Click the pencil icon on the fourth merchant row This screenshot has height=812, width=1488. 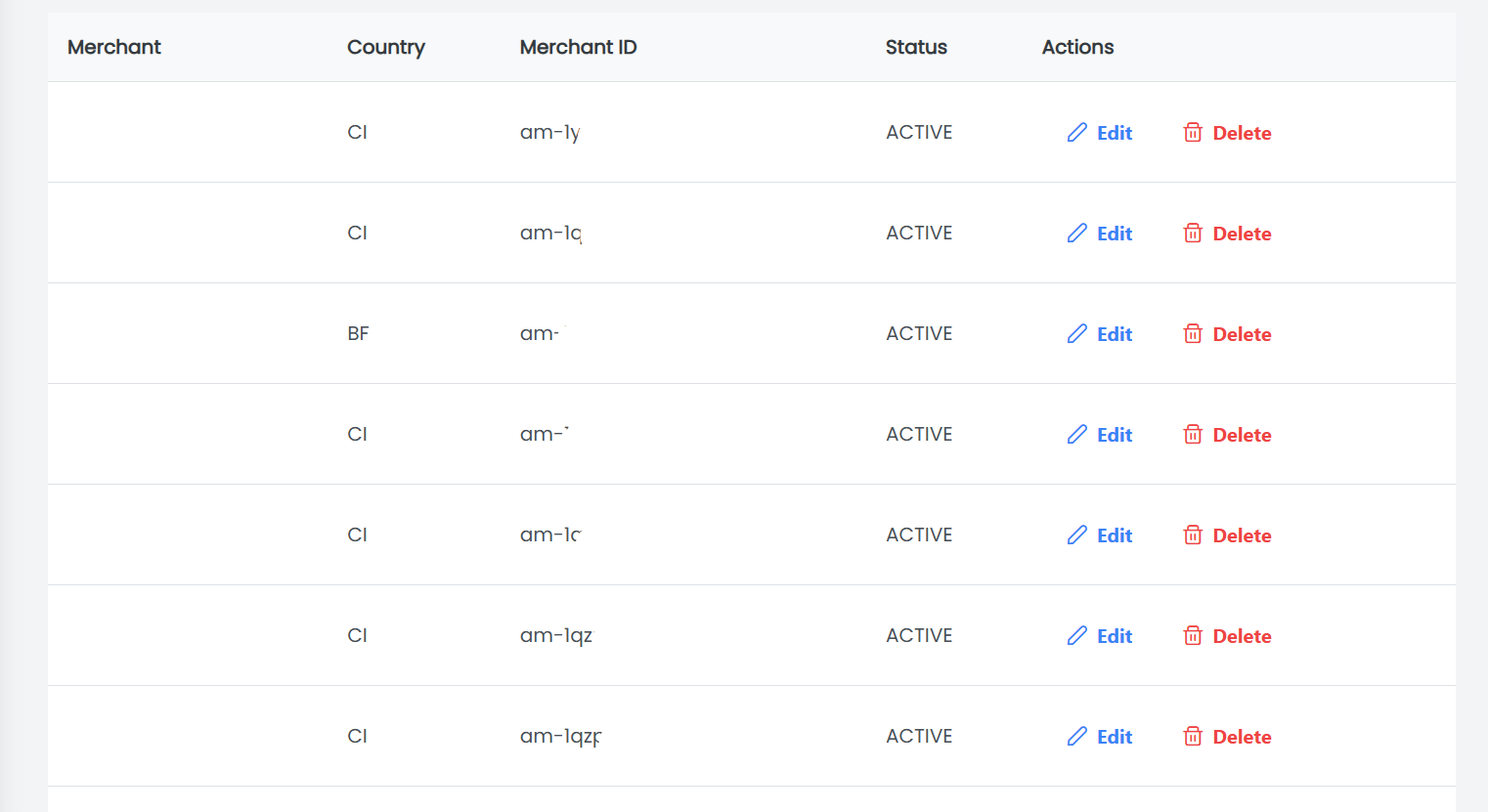pos(1077,434)
